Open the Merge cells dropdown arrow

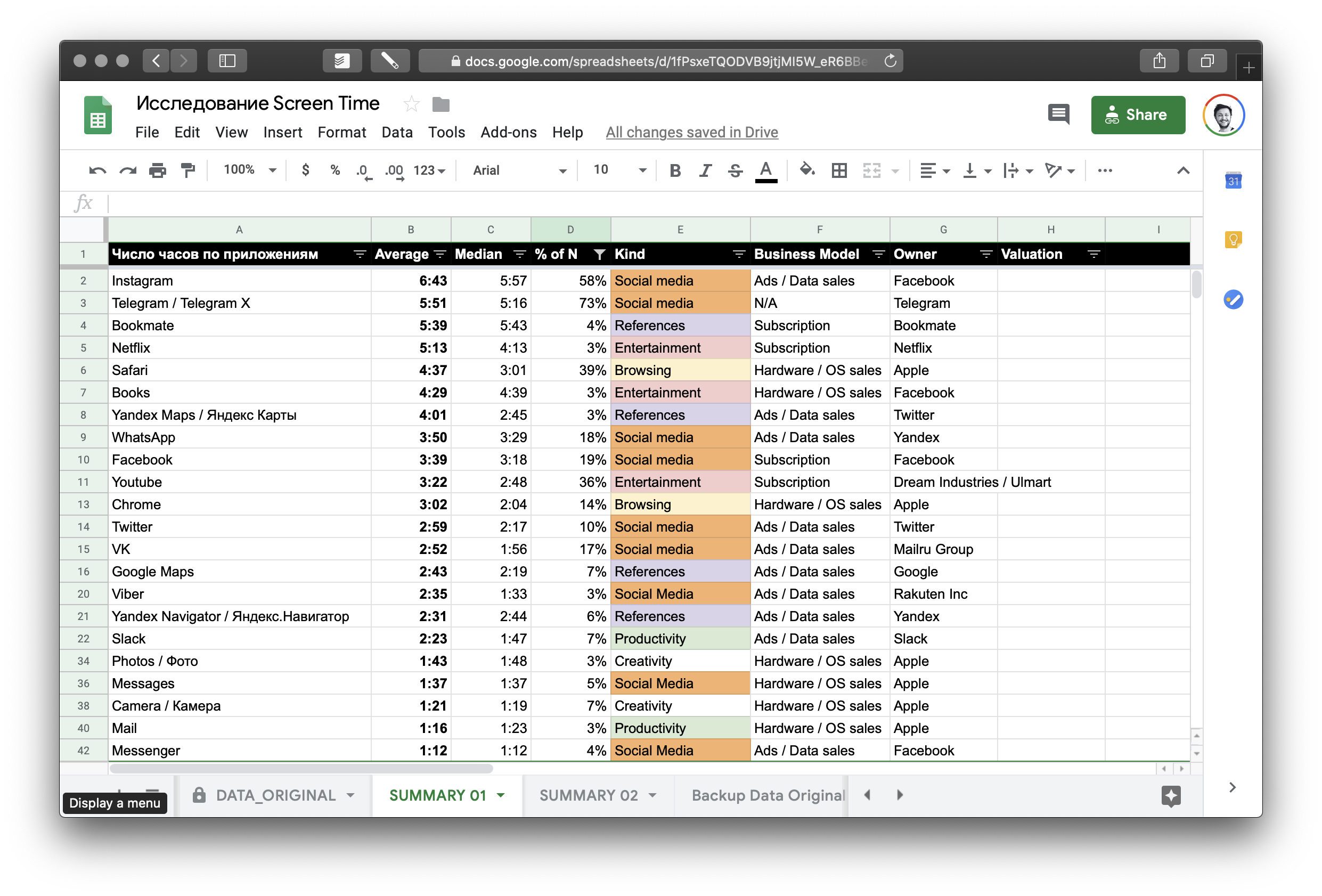895,170
